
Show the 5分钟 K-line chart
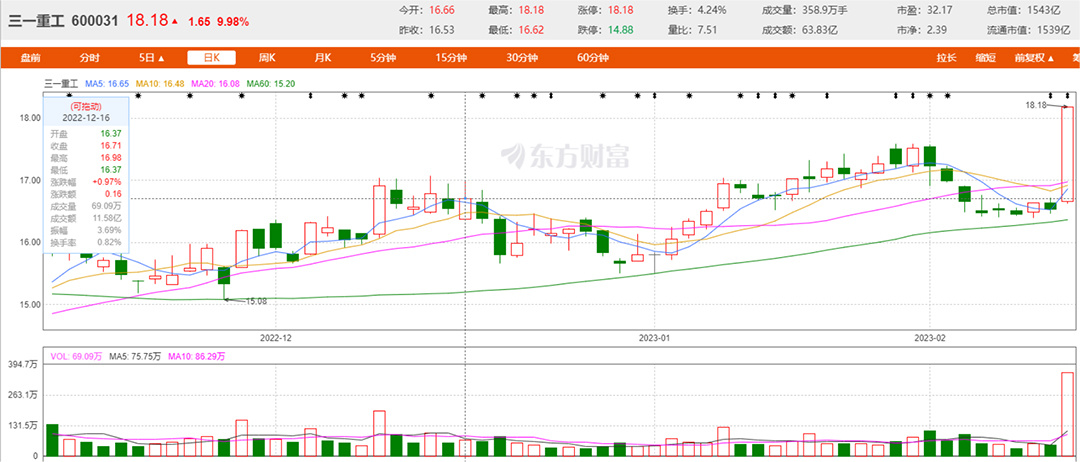coord(384,59)
